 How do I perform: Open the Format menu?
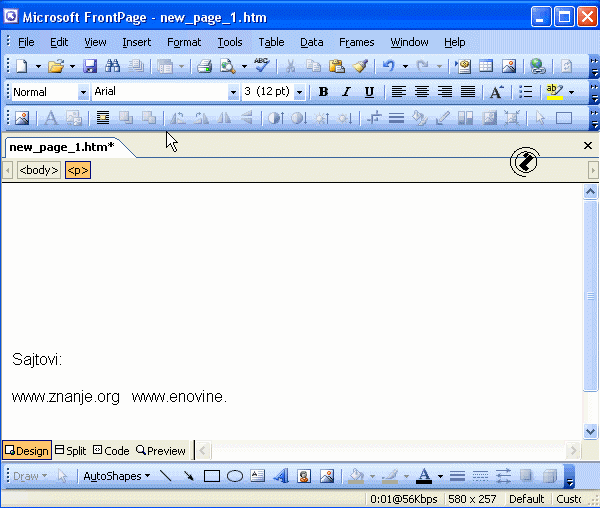(x=184, y=42)
